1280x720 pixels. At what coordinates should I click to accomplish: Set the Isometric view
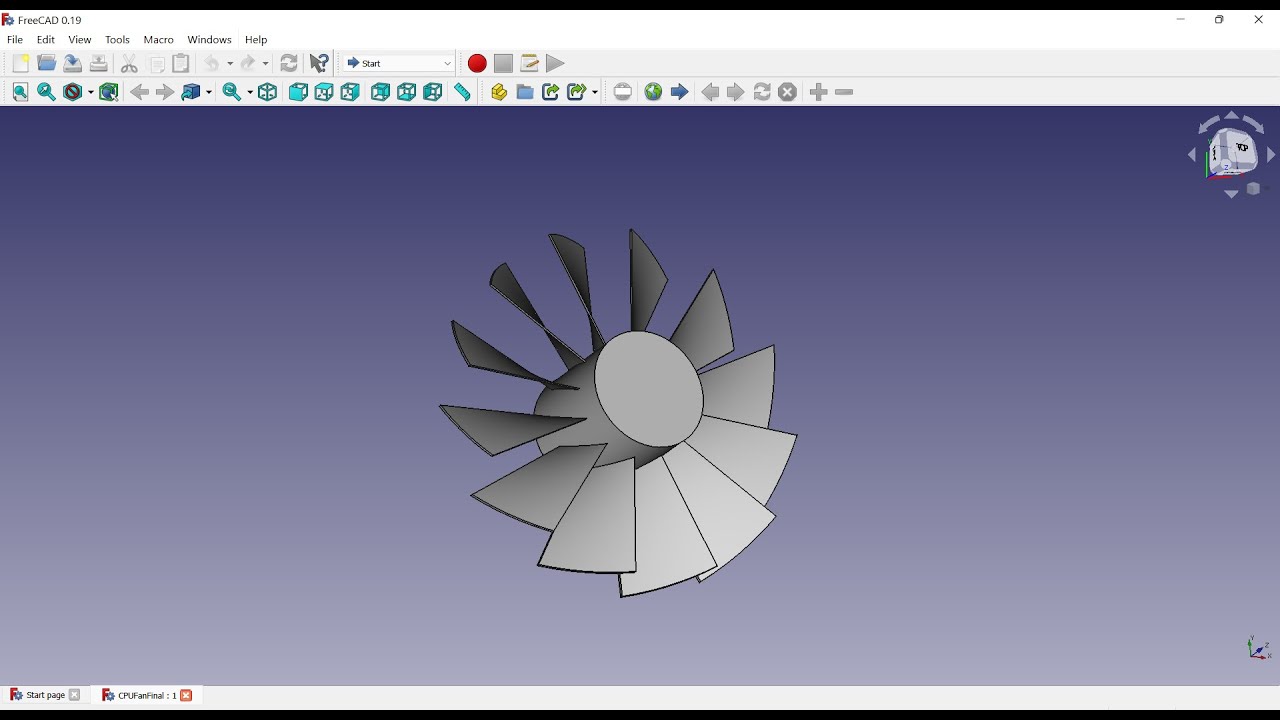pos(267,92)
